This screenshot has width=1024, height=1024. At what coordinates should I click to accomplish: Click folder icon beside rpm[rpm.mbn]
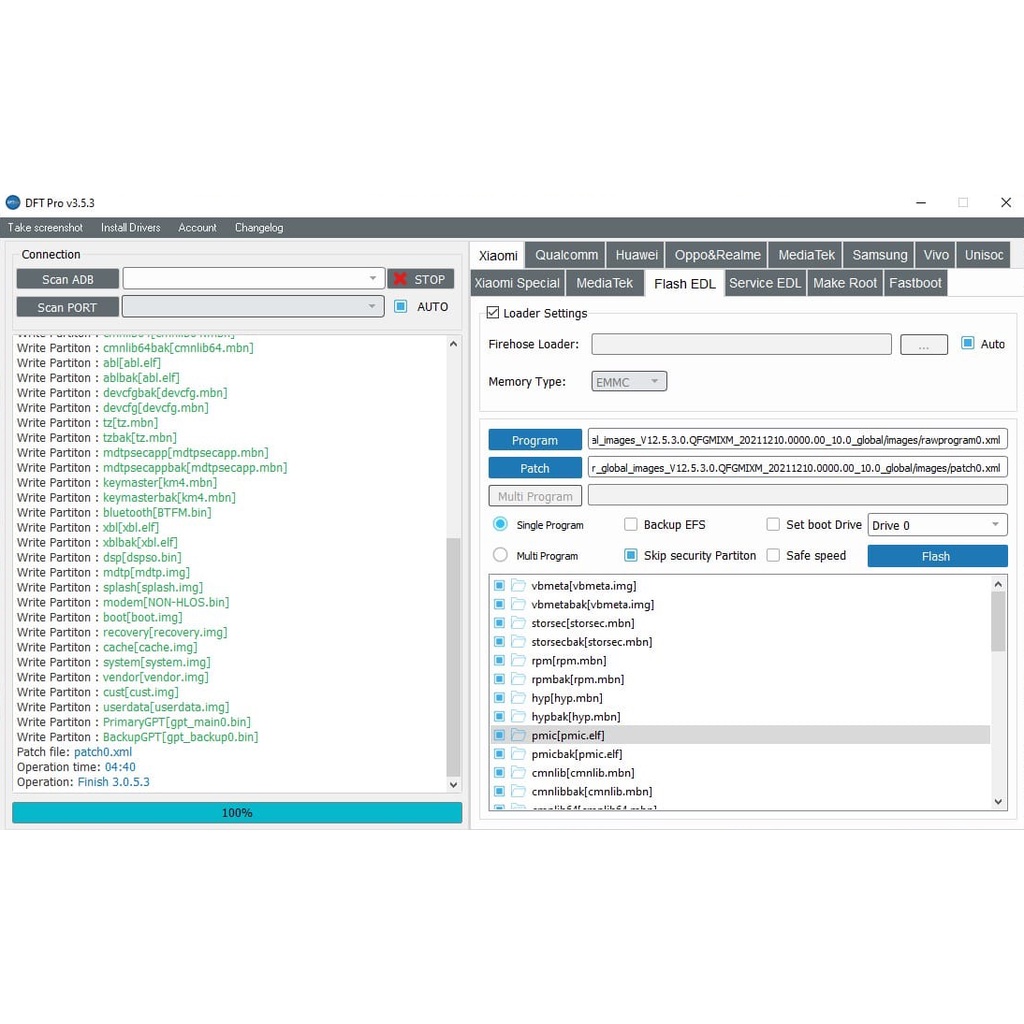click(x=518, y=660)
